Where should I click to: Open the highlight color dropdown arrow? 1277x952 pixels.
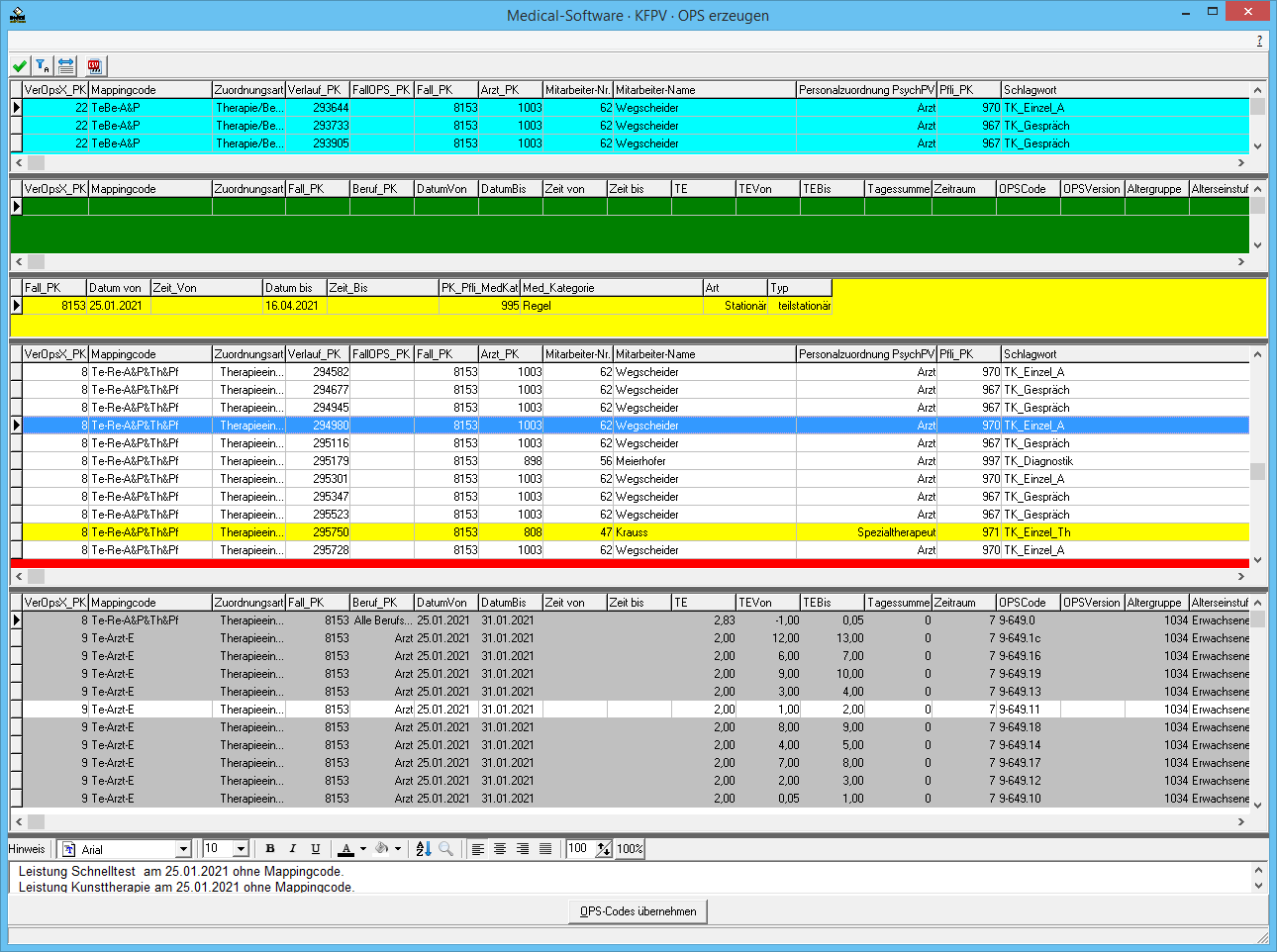pos(399,848)
